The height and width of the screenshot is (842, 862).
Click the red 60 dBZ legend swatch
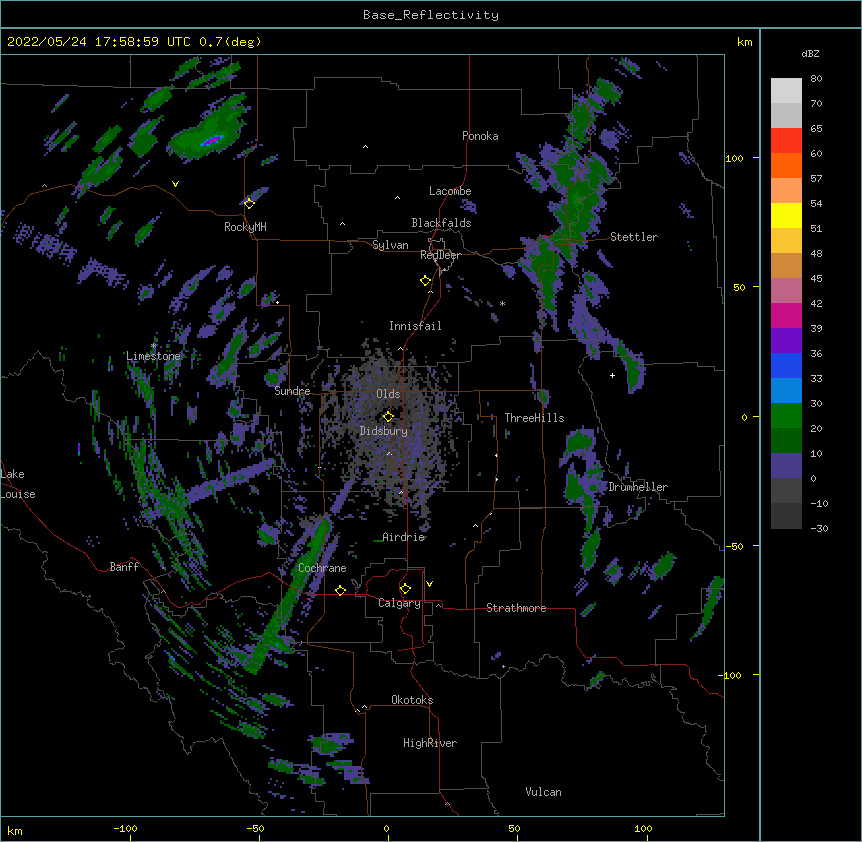click(786, 141)
